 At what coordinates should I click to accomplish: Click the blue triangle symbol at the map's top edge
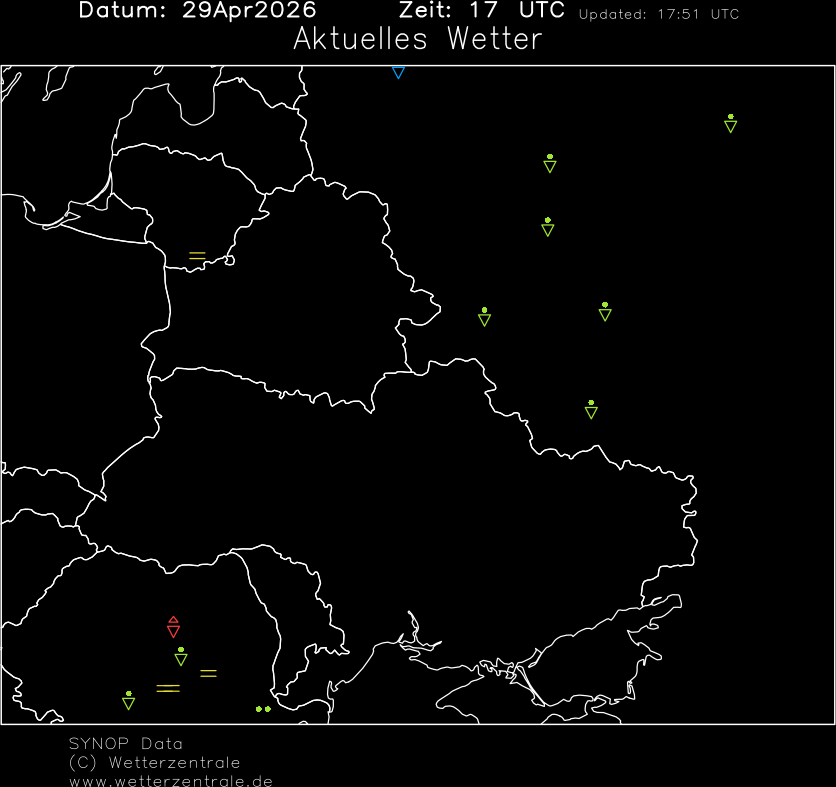(x=398, y=73)
